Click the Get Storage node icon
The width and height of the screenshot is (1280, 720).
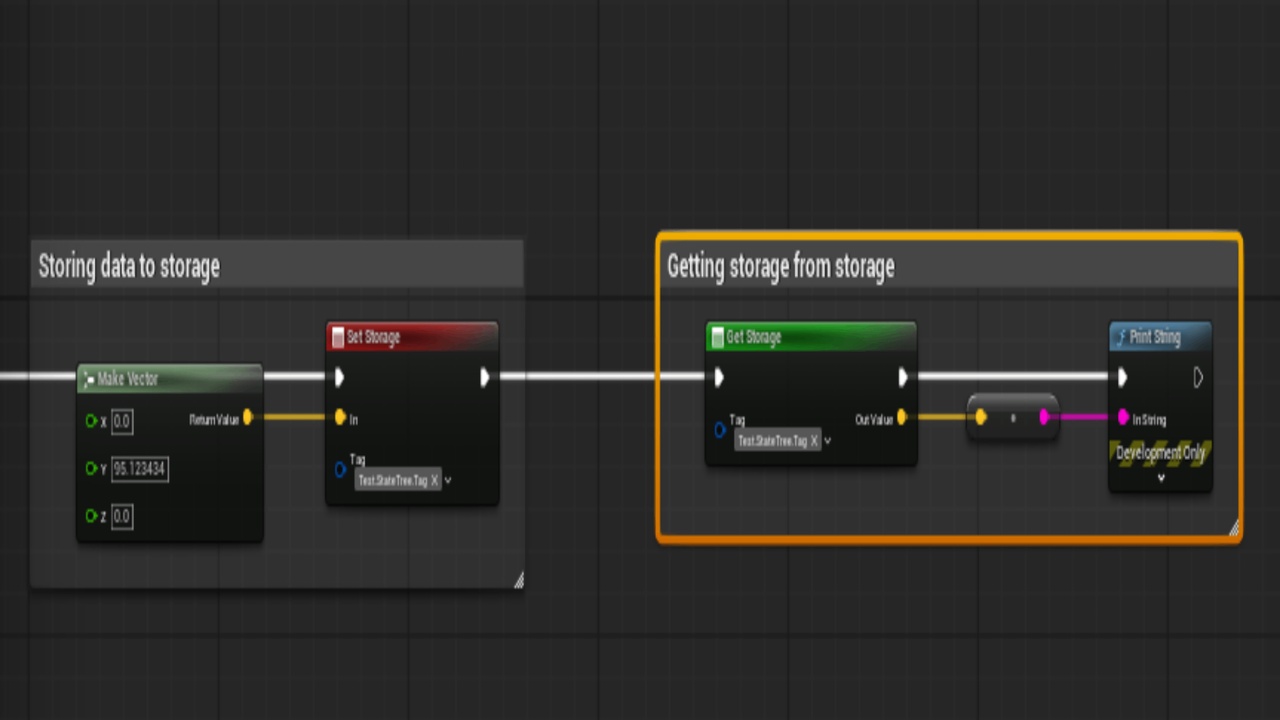pos(717,338)
